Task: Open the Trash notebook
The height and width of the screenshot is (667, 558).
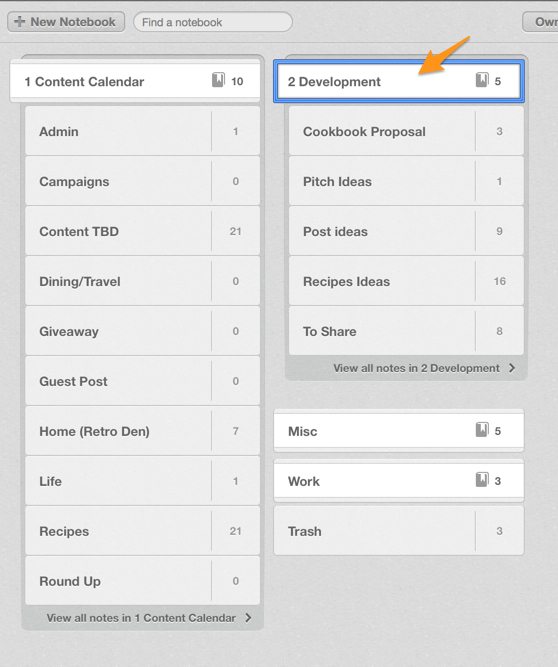Action: [x=399, y=531]
